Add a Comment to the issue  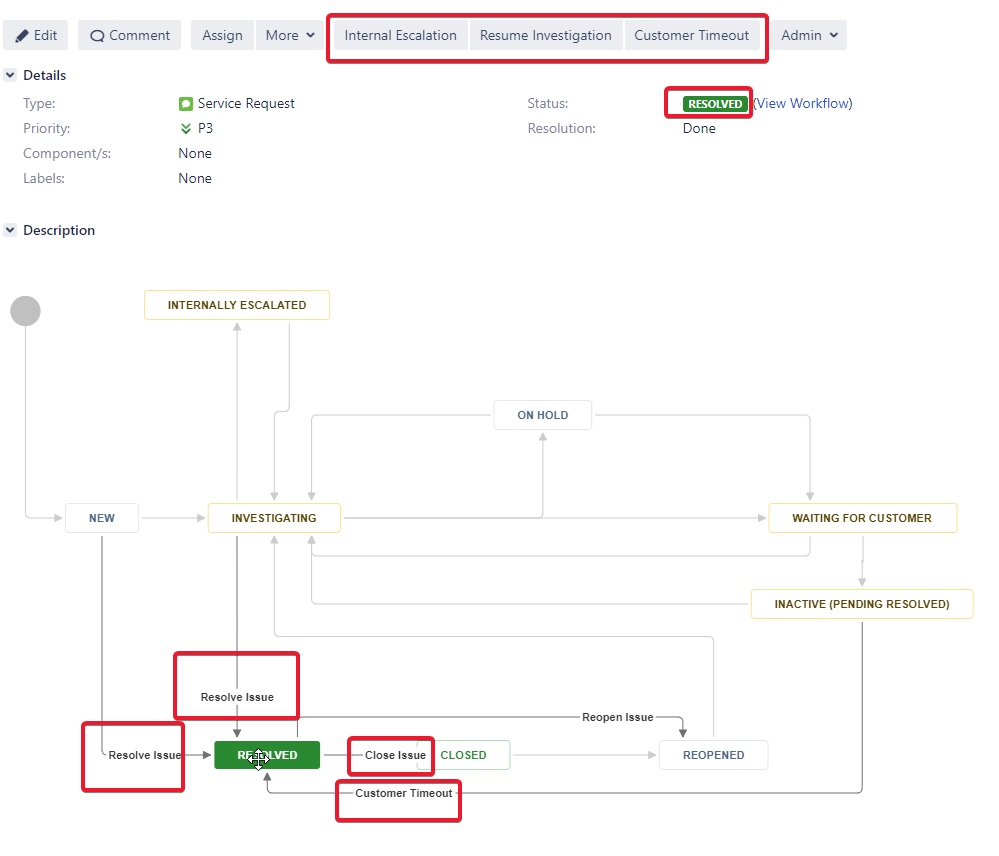[x=130, y=36]
